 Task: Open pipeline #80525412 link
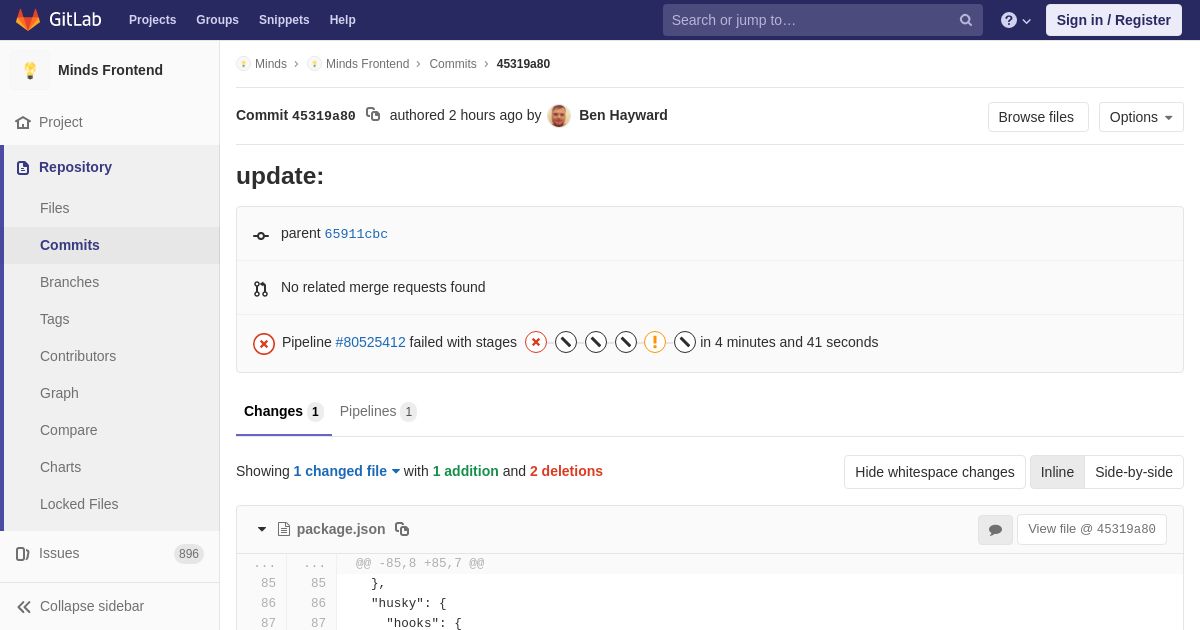pos(370,342)
